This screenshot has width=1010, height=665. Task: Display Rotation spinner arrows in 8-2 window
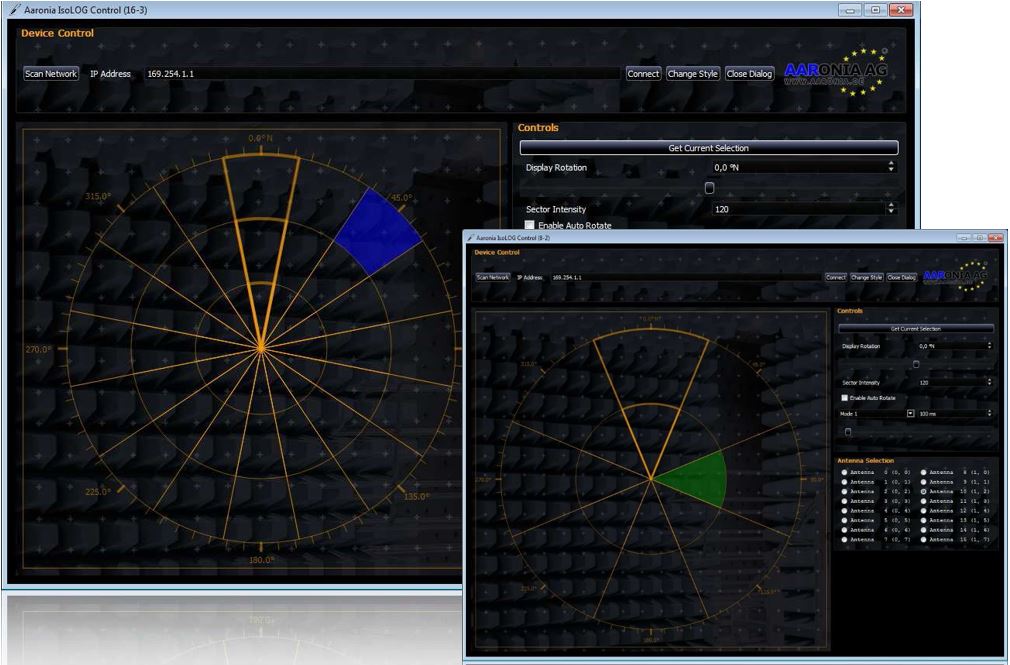[989, 346]
